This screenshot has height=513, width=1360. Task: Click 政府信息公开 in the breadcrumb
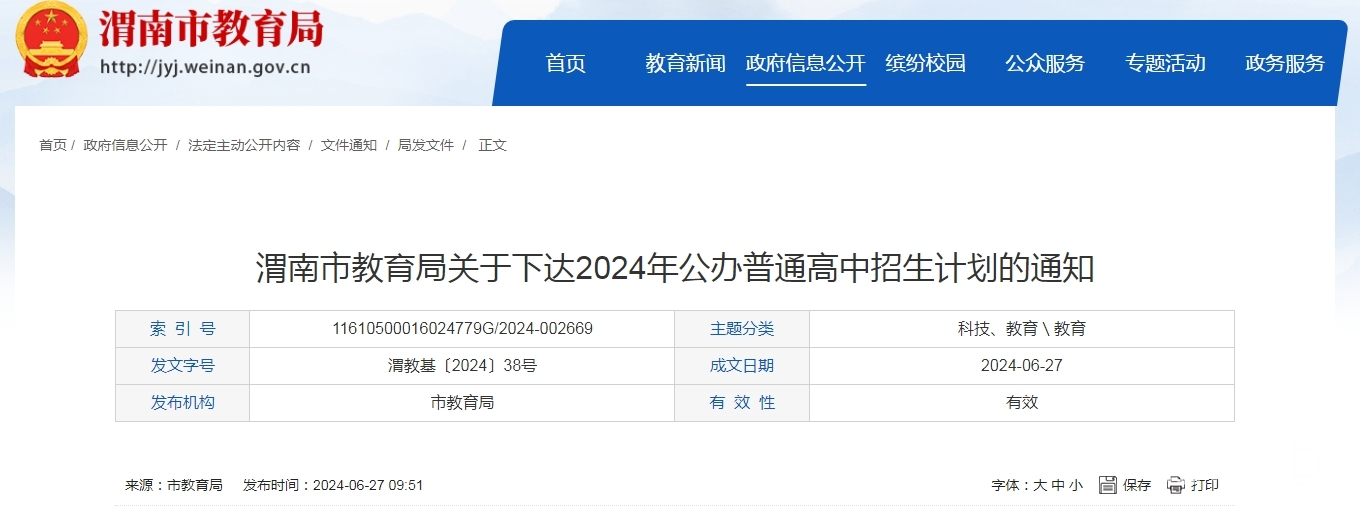pos(126,145)
